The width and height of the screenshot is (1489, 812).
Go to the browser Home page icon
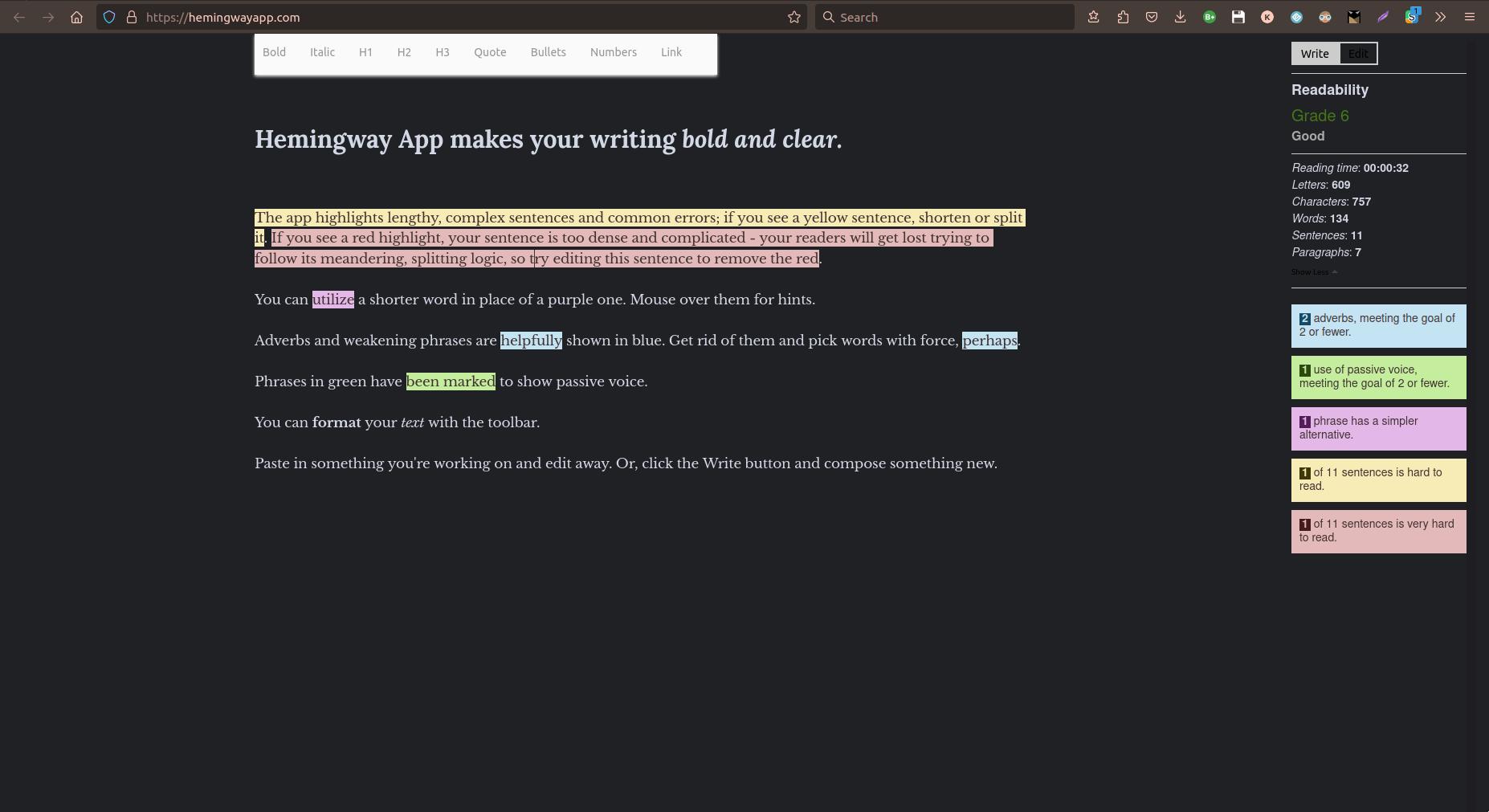pyautogui.click(x=76, y=17)
